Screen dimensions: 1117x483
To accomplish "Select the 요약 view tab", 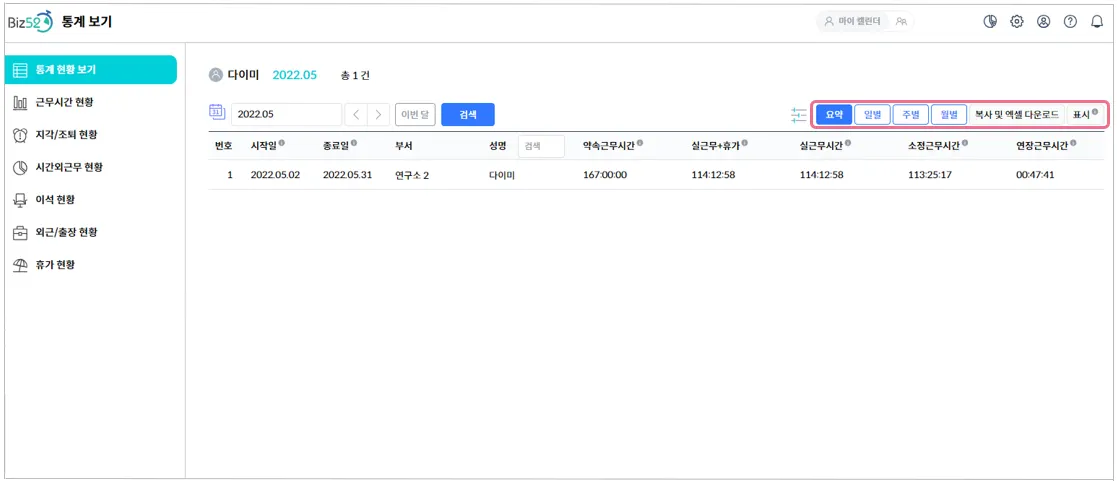I will tap(834, 115).
